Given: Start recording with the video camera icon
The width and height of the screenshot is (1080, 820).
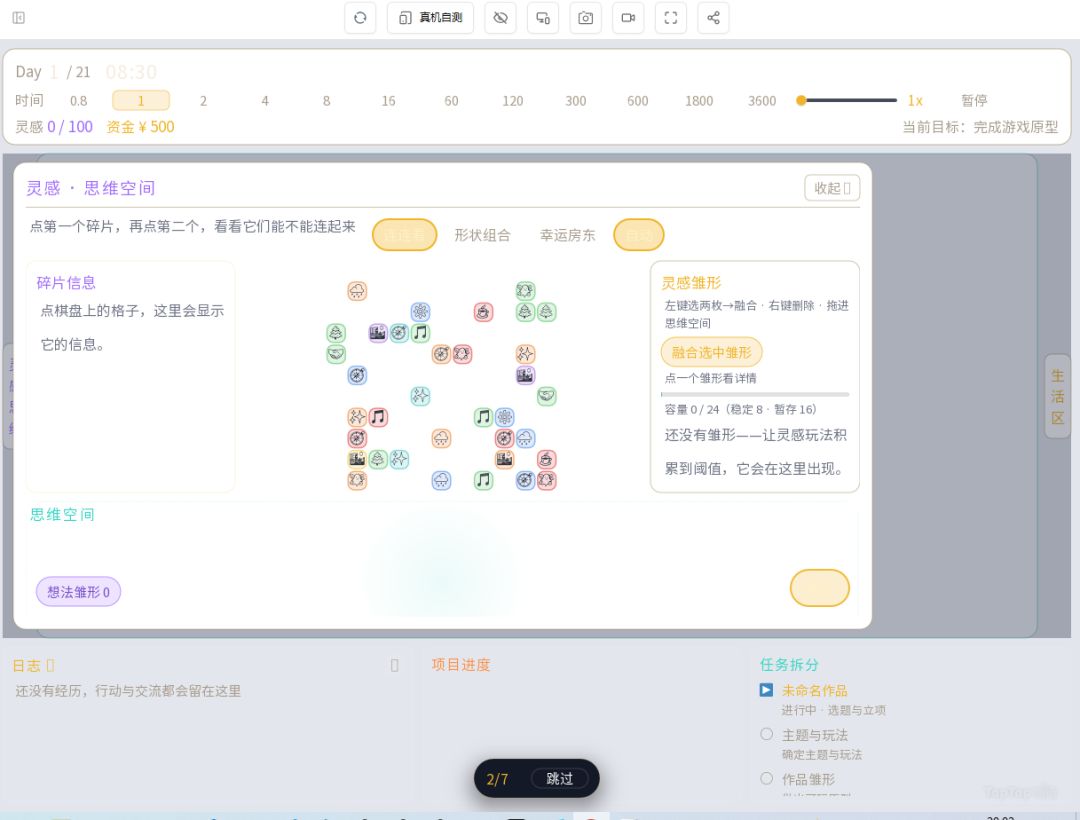Looking at the screenshot, I should 628,18.
